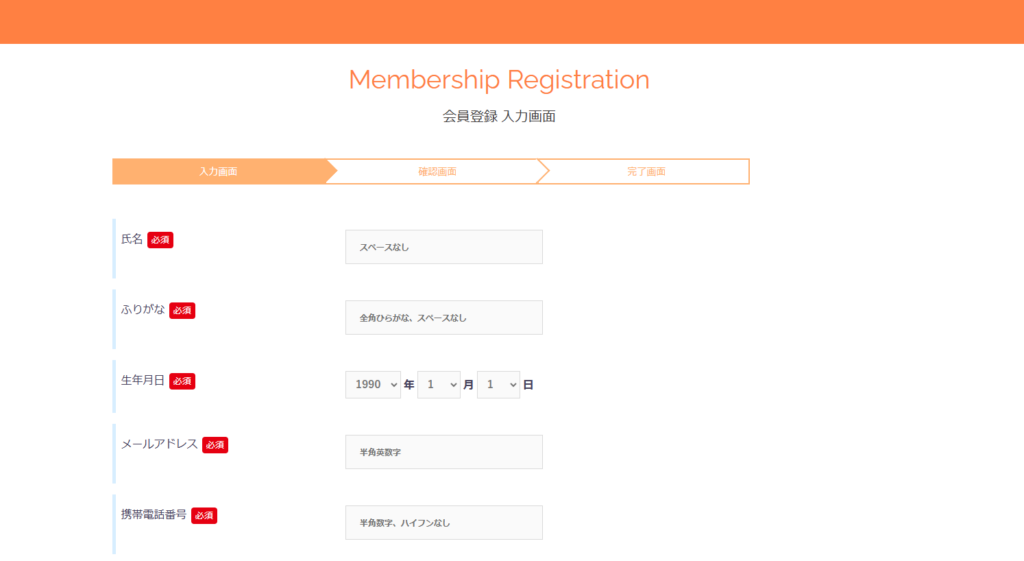The image size is (1024, 561).
Task: Select the 入力画面 step tab
Action: pos(218,172)
